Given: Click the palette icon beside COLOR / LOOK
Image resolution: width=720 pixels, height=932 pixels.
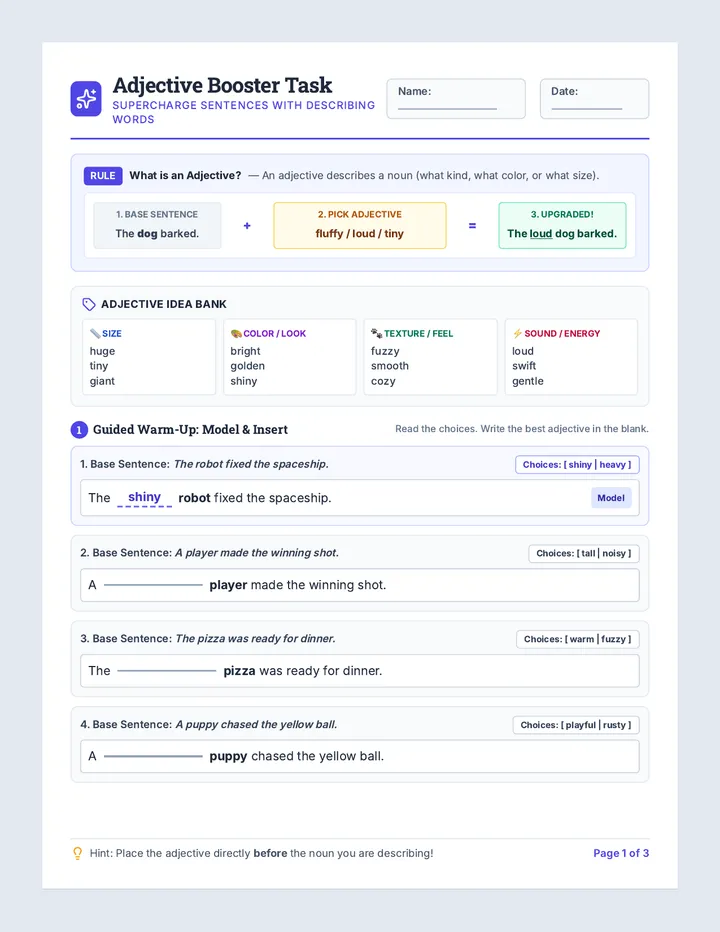Looking at the screenshot, I should (235, 333).
